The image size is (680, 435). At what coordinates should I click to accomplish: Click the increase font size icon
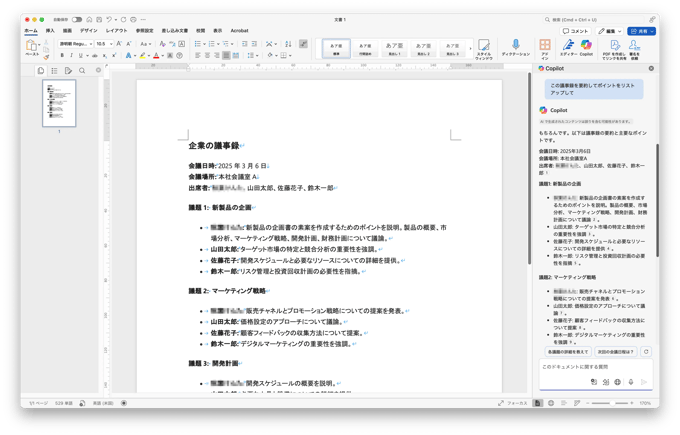tap(119, 44)
